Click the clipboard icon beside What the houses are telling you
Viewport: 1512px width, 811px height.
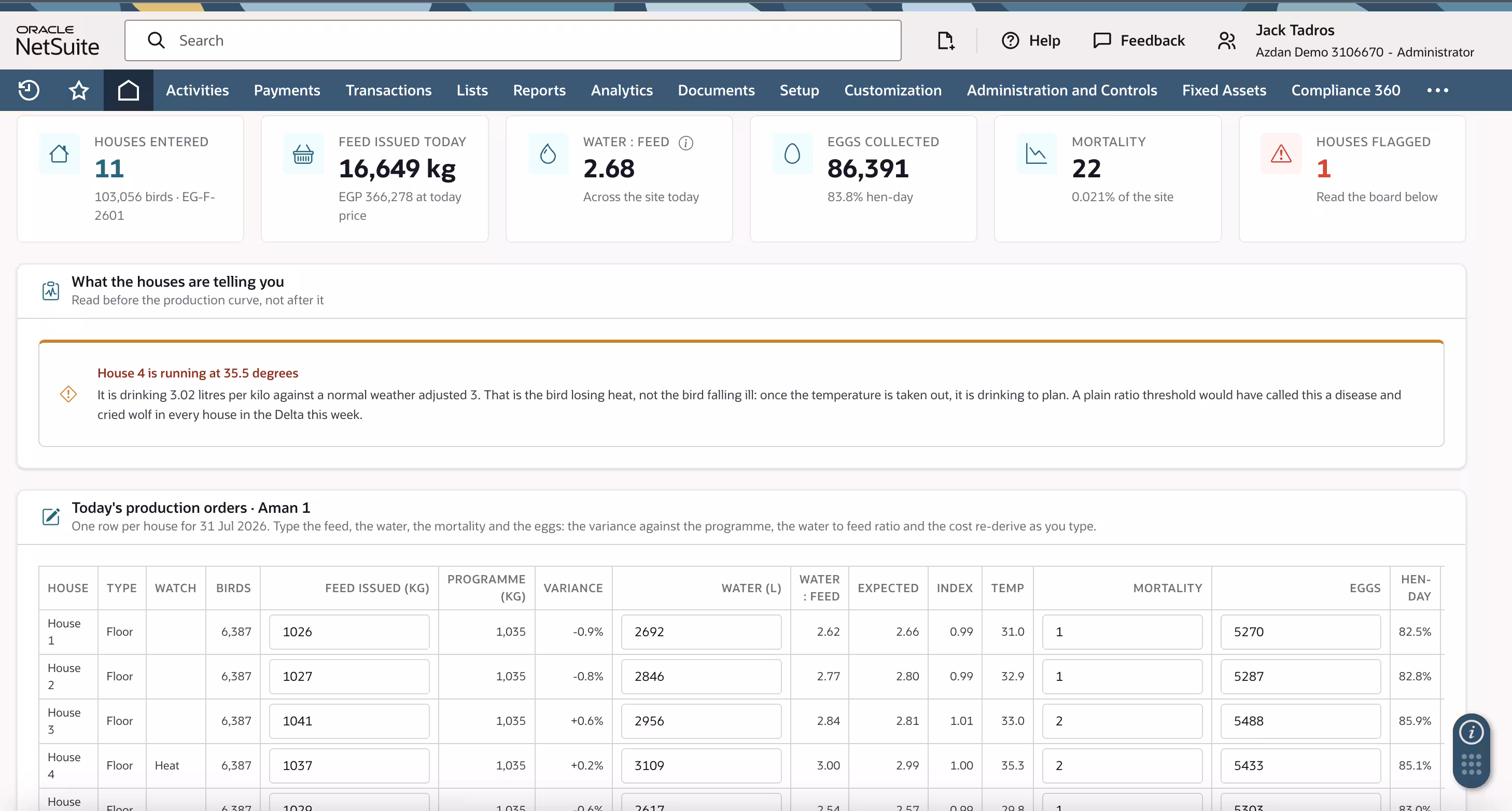point(51,290)
